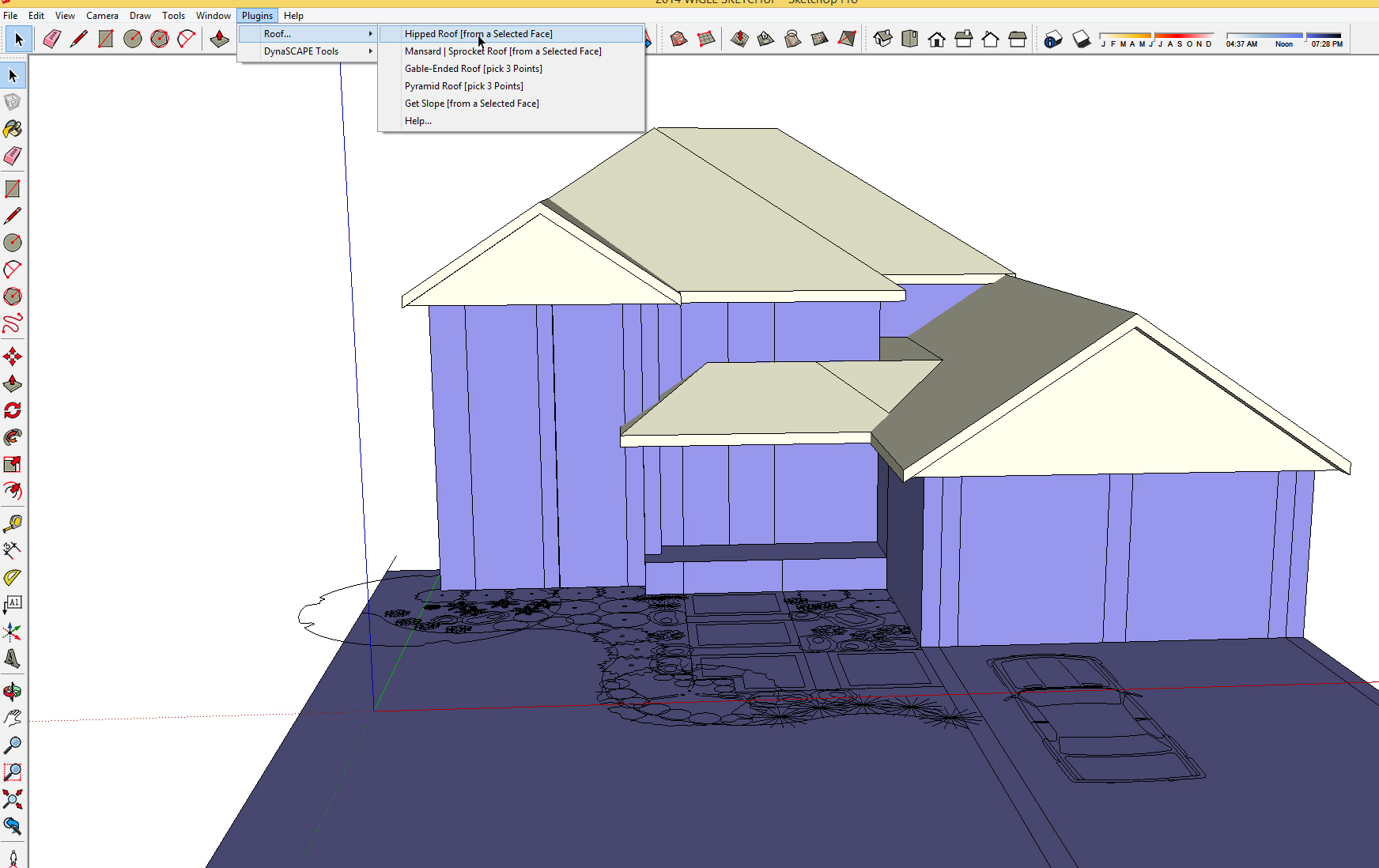Screen dimensions: 1379x868
Task: Select the Tape Measure tool
Action: click(x=13, y=524)
